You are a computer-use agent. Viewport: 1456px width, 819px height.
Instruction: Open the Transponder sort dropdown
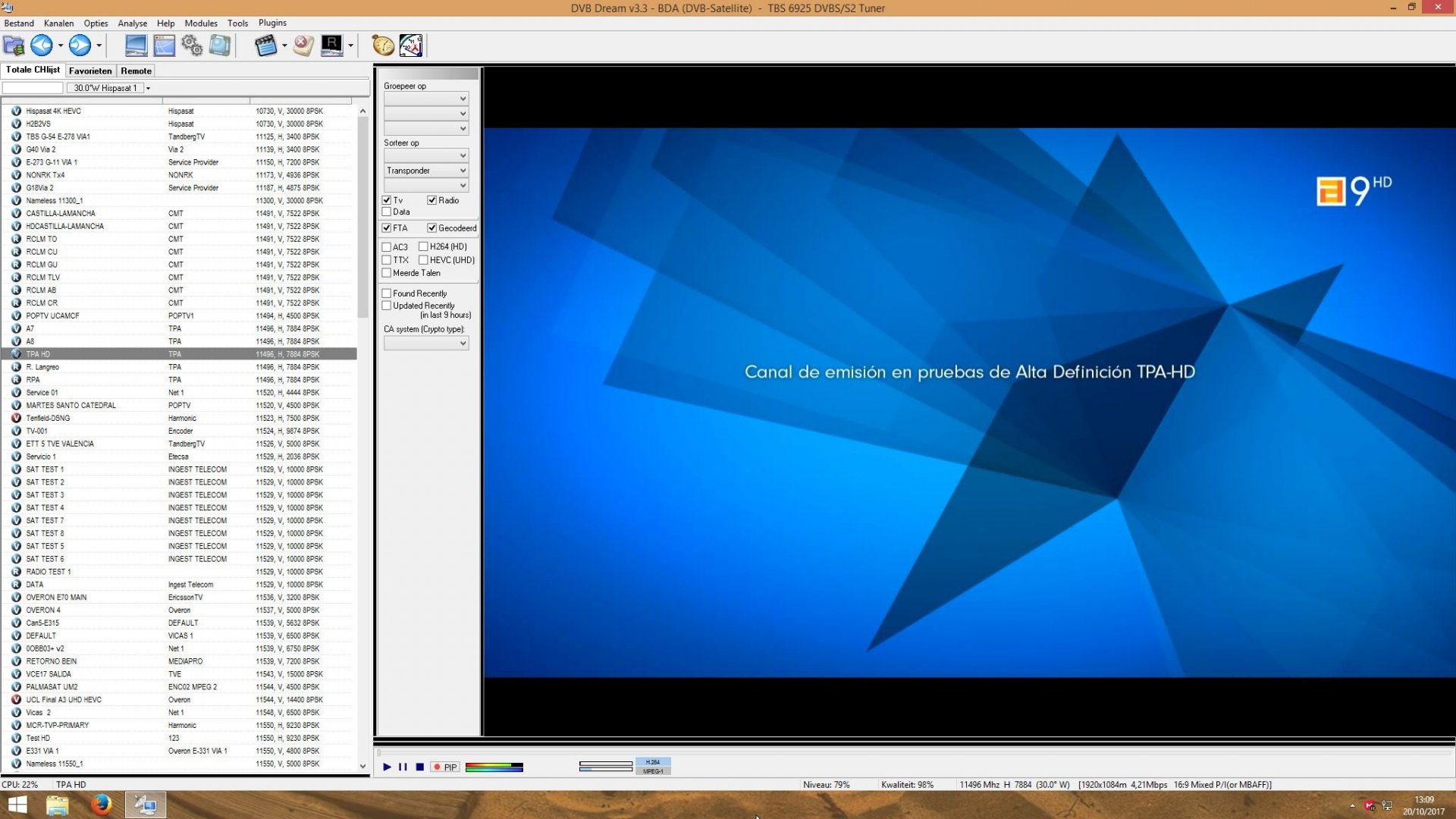426,171
